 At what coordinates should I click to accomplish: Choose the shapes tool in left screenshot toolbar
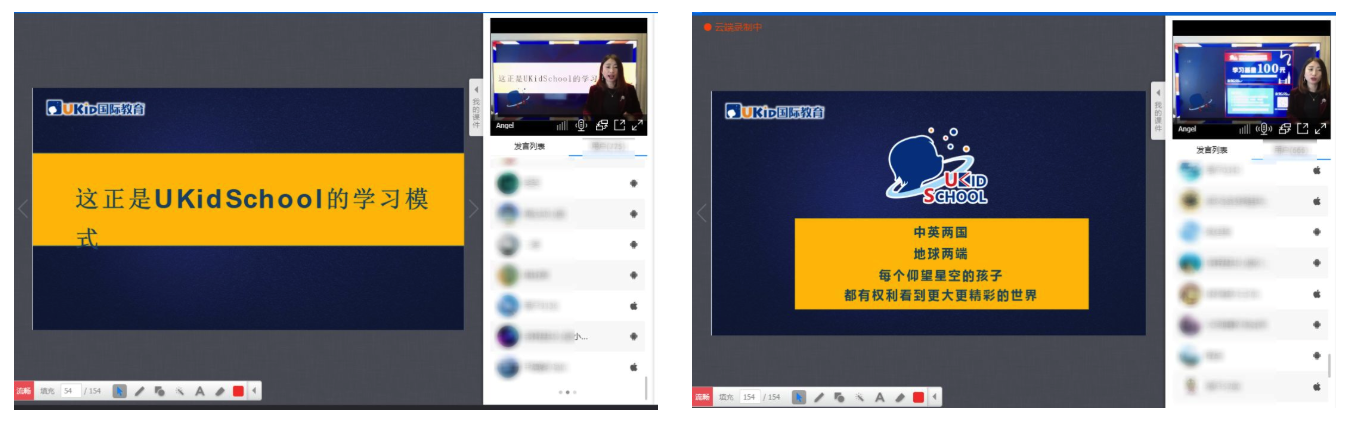(160, 391)
